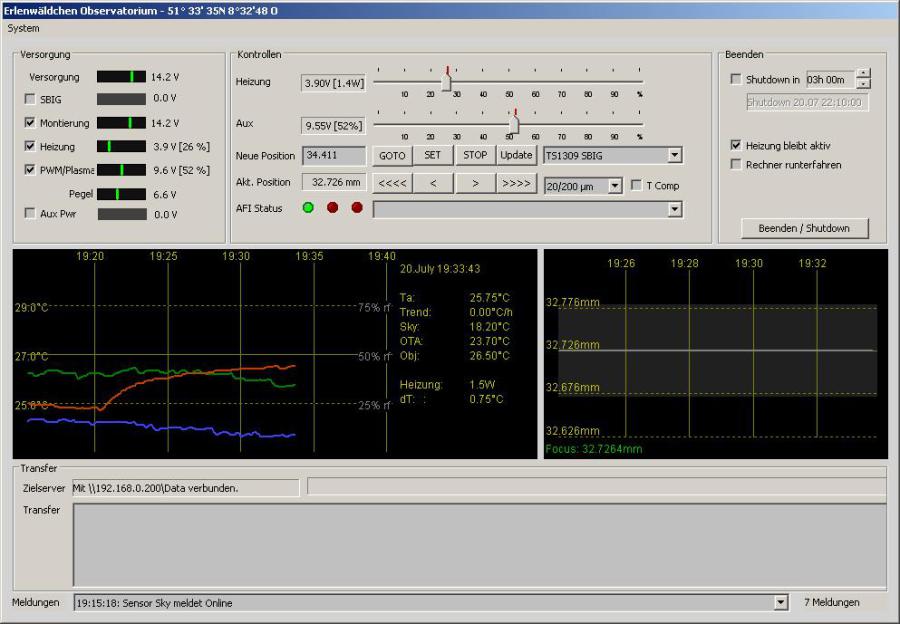Click the GOTO focus position button

pos(392,155)
